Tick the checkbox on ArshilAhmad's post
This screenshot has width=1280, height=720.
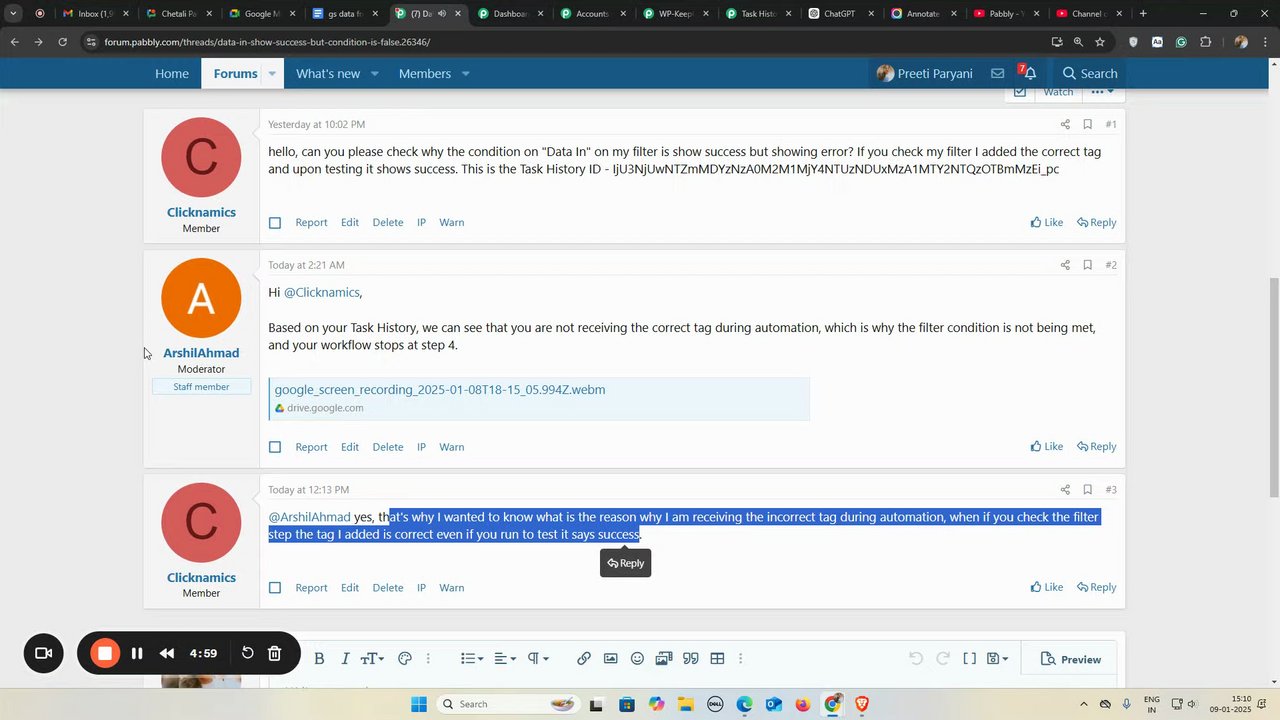point(275,447)
